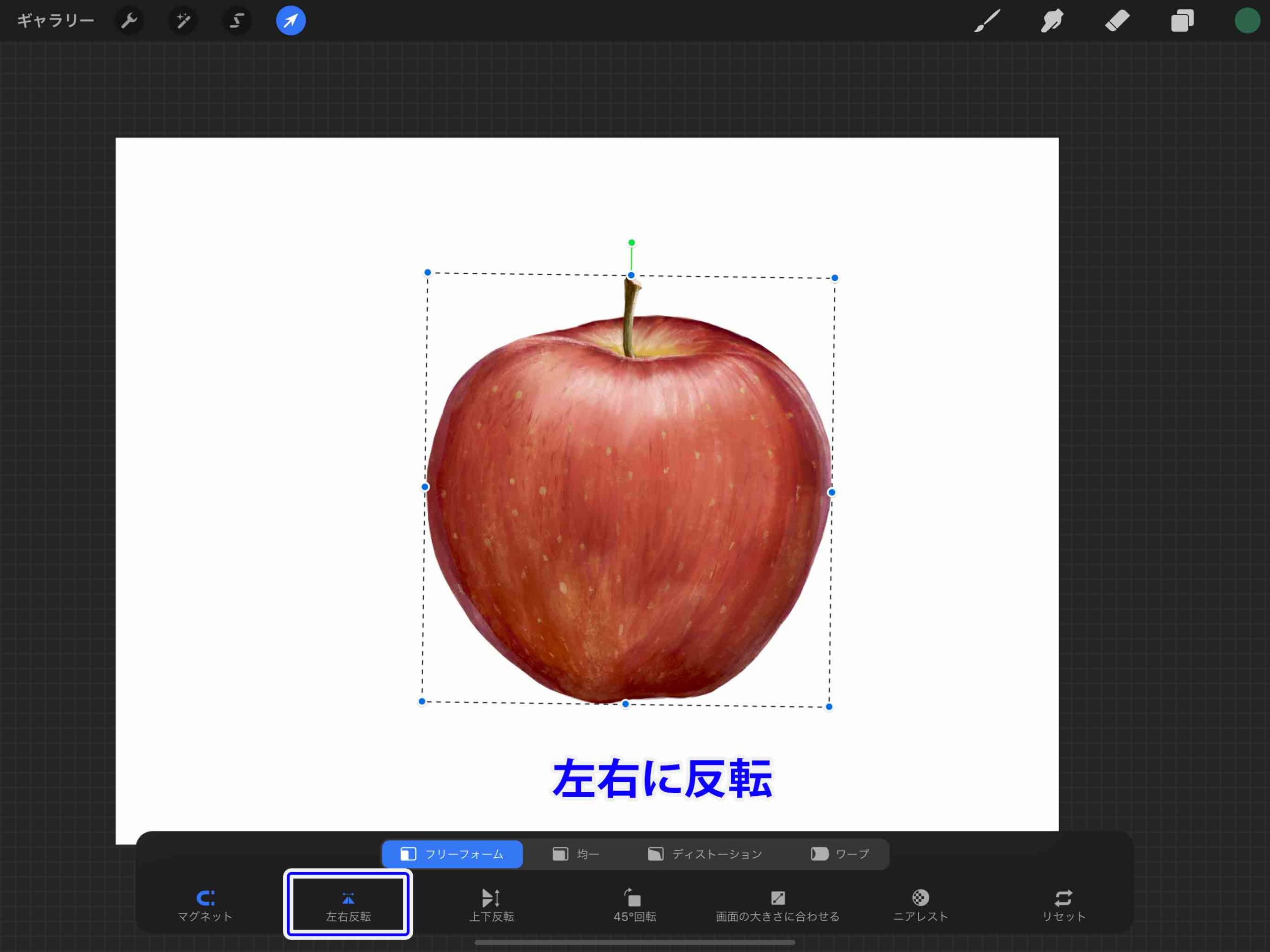Select the Smudge tool
The image size is (1270, 952).
1051,21
